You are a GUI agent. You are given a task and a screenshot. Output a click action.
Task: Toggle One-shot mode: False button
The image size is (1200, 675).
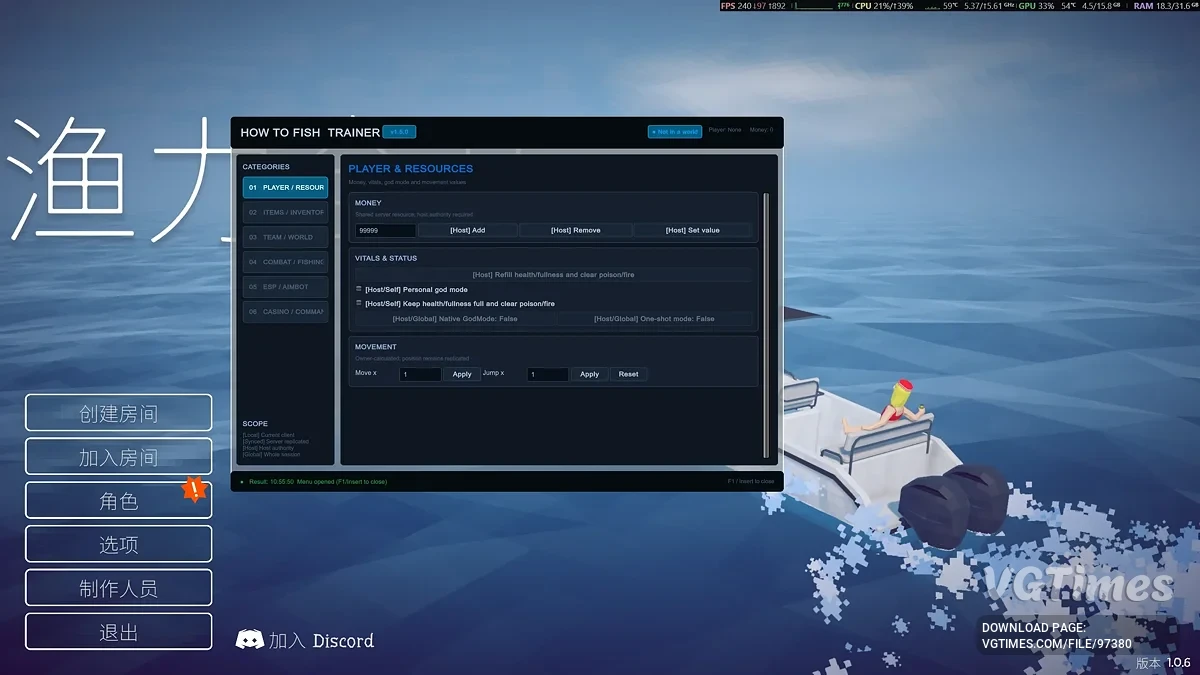pos(654,319)
